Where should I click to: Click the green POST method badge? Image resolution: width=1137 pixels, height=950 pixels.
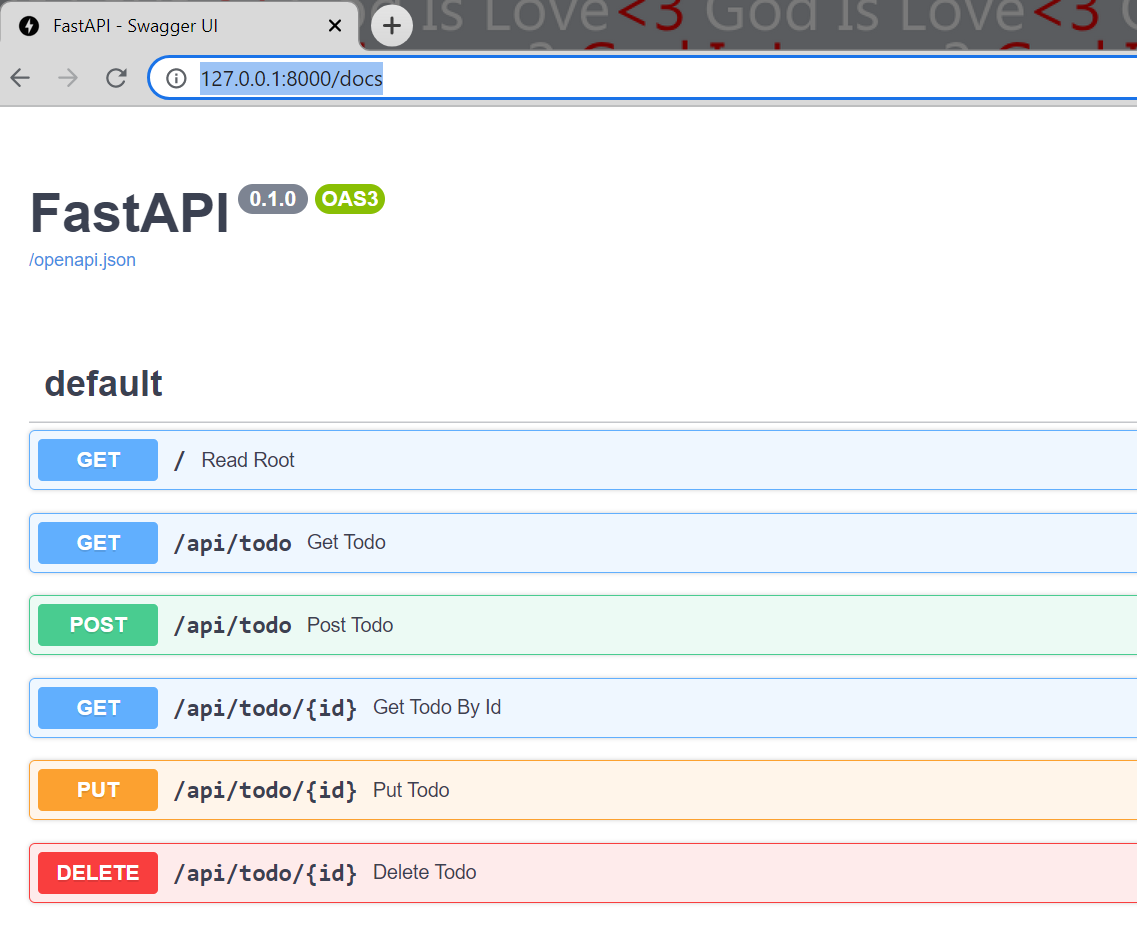pyautogui.click(x=98, y=624)
